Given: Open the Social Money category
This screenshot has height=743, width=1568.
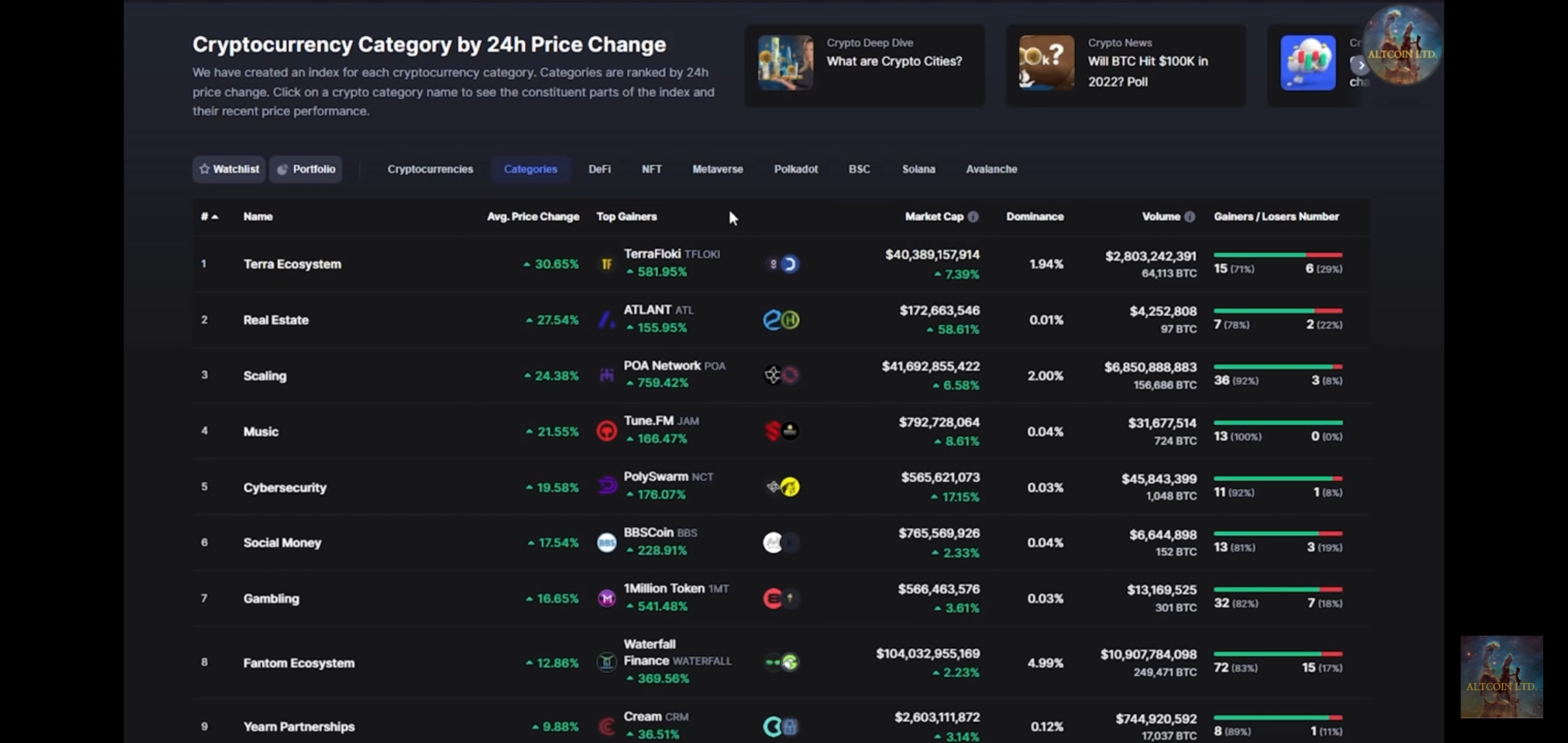Looking at the screenshot, I should 282,543.
